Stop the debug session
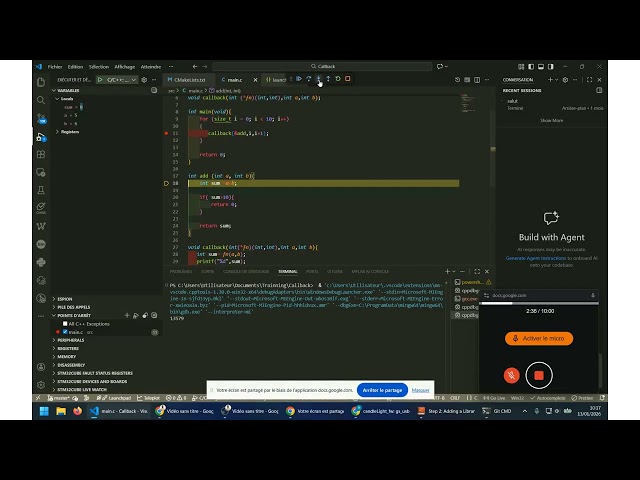The height and width of the screenshot is (480, 640). pos(348,79)
